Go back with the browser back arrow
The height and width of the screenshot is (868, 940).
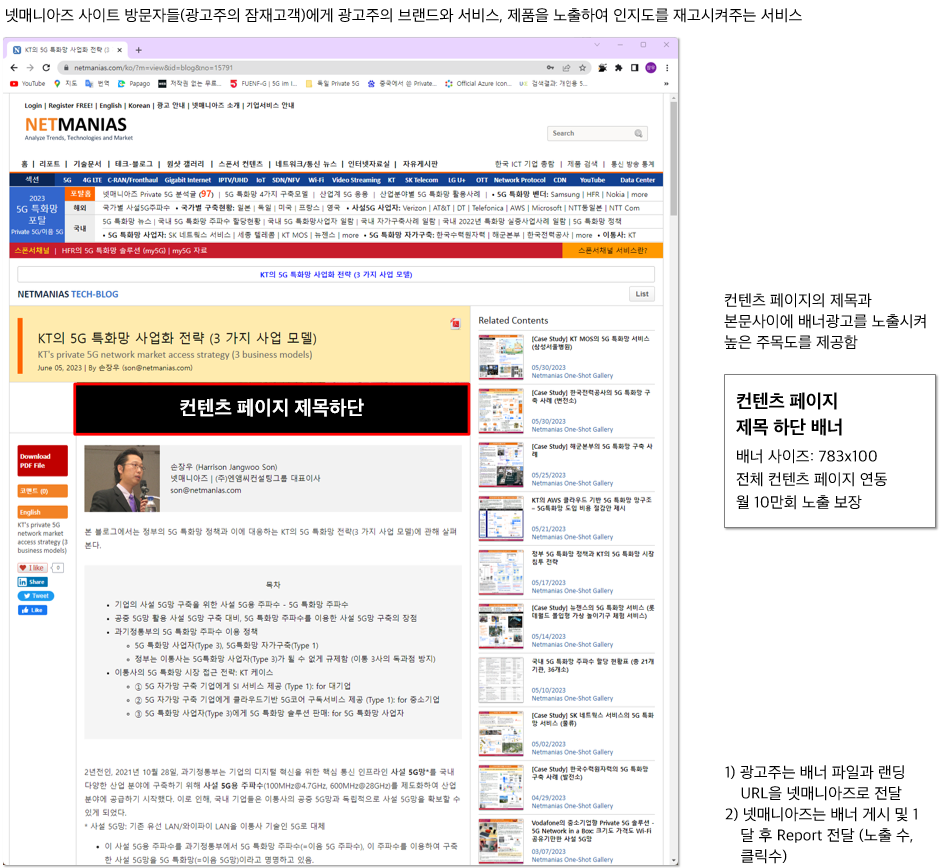pyautogui.click(x=14, y=68)
